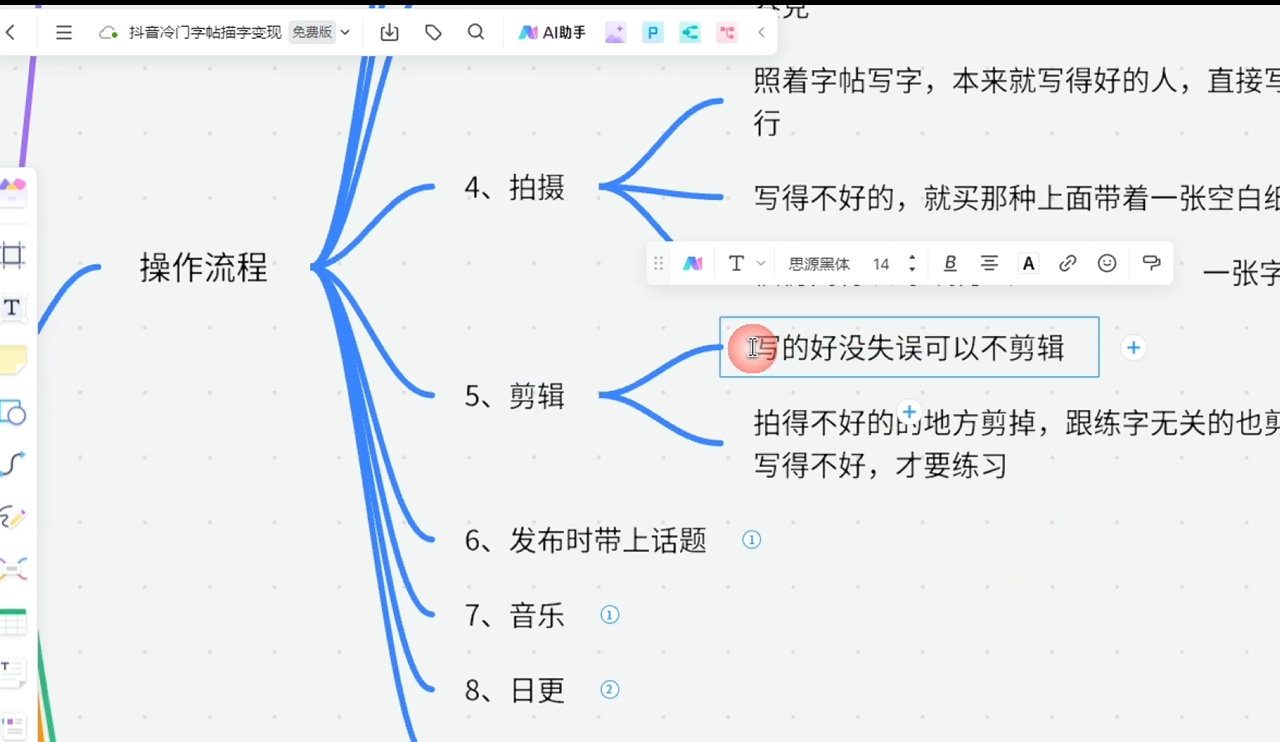Open the emoji picker icon
Viewport: 1280px width, 742px height.
tap(1107, 263)
